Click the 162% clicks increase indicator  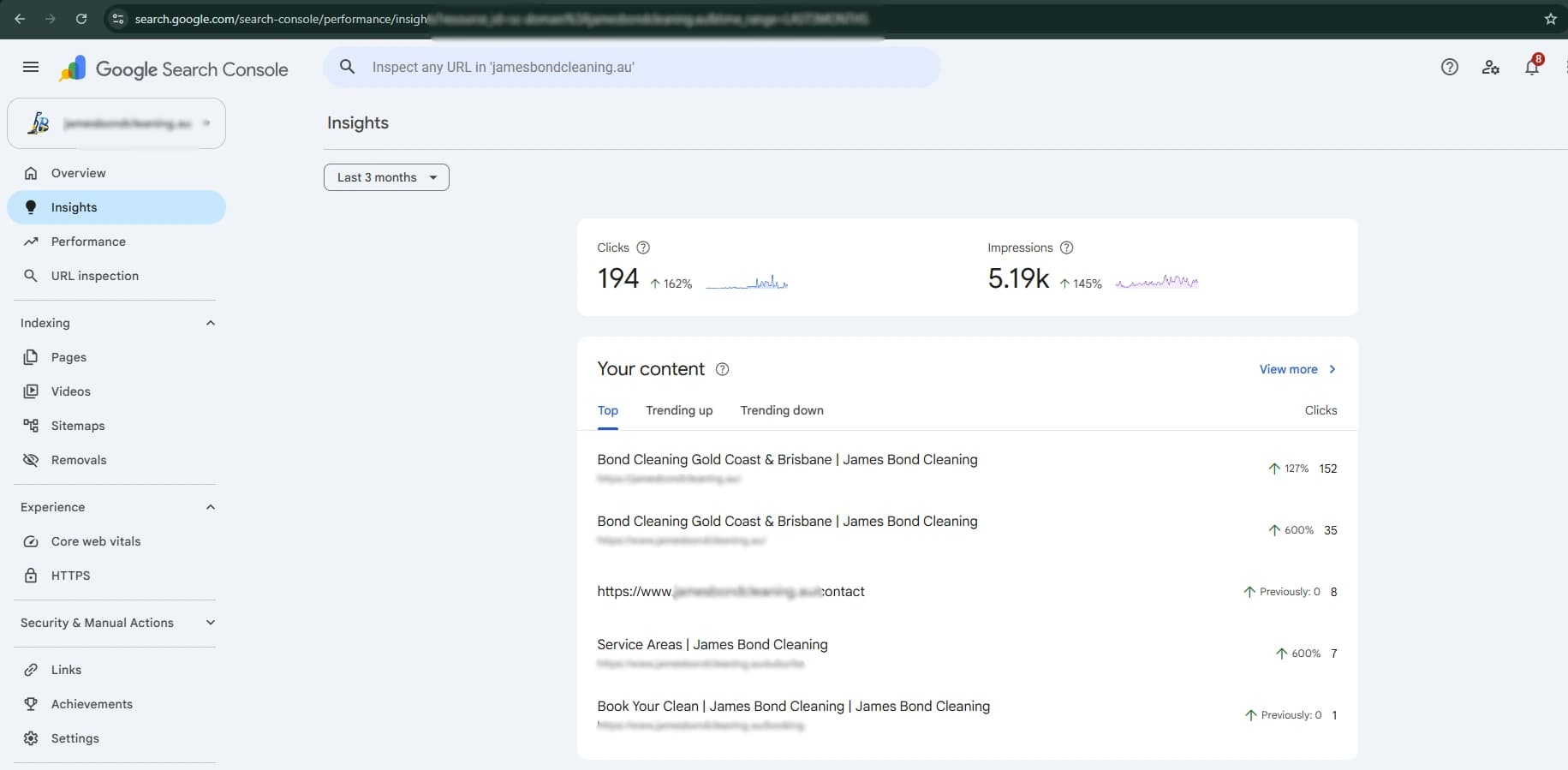tap(671, 284)
